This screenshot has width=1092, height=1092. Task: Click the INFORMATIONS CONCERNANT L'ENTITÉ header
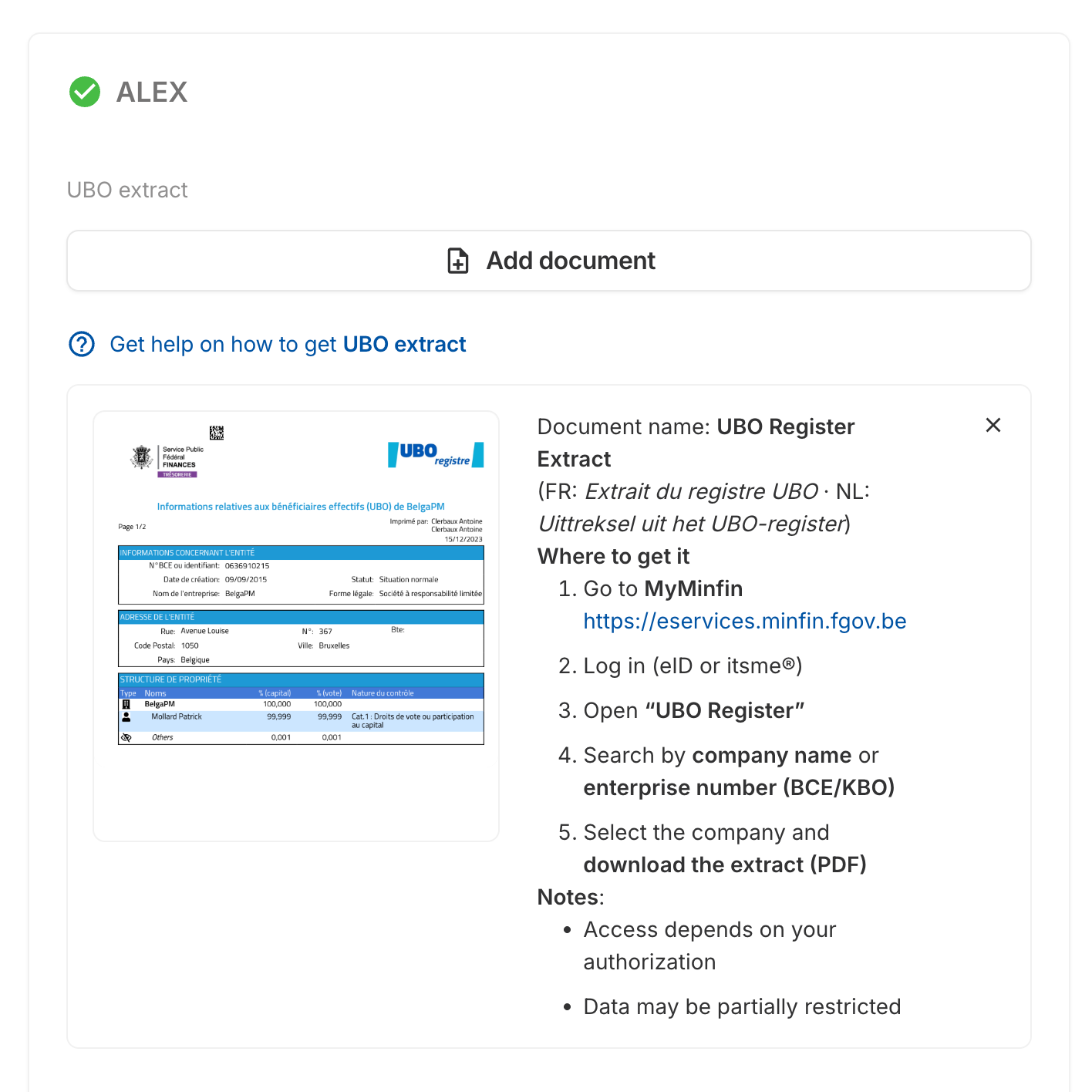[x=301, y=552]
